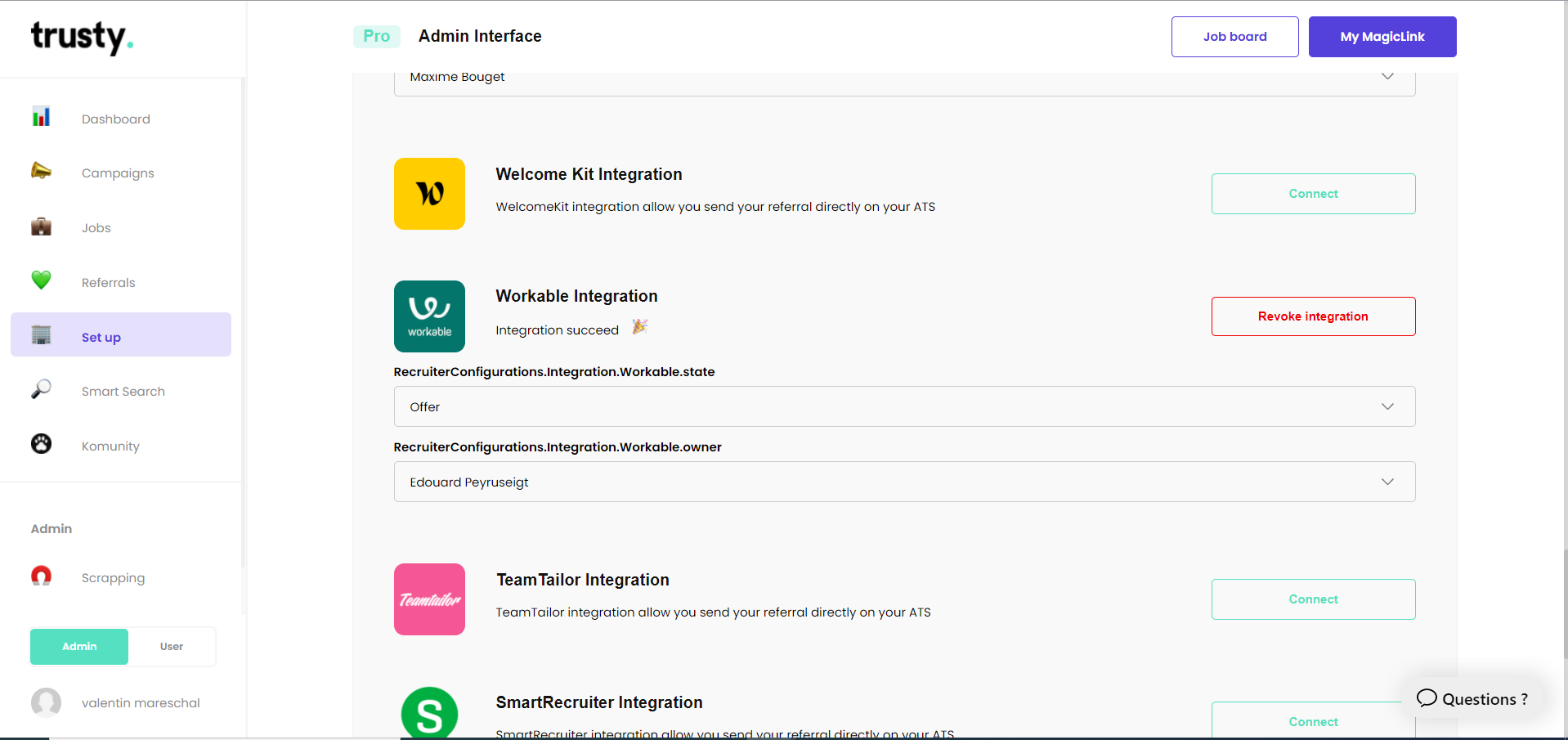Click the My MagicLink button
This screenshot has width=1568, height=740.
(x=1382, y=36)
